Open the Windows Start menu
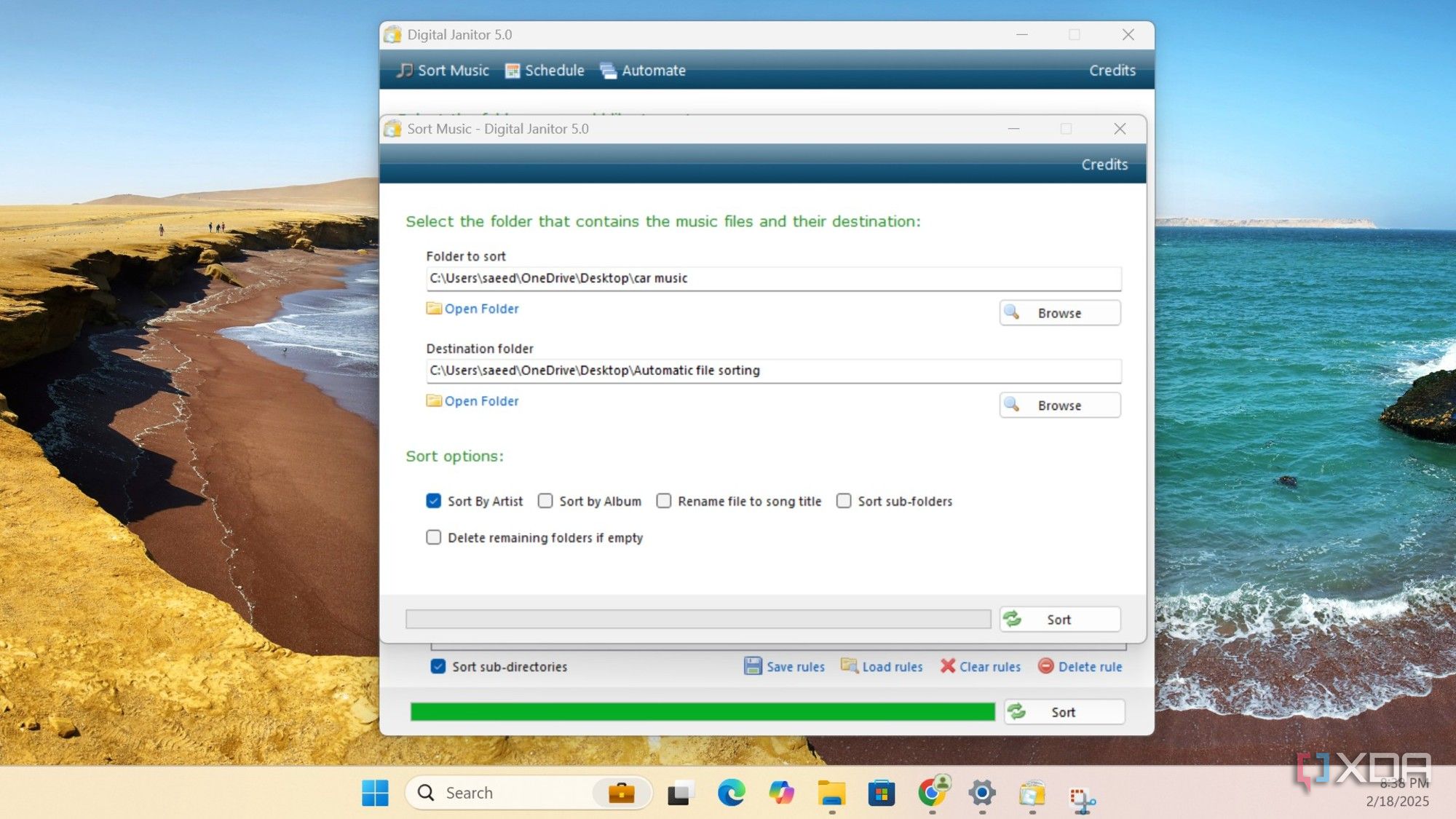 pos(376,793)
